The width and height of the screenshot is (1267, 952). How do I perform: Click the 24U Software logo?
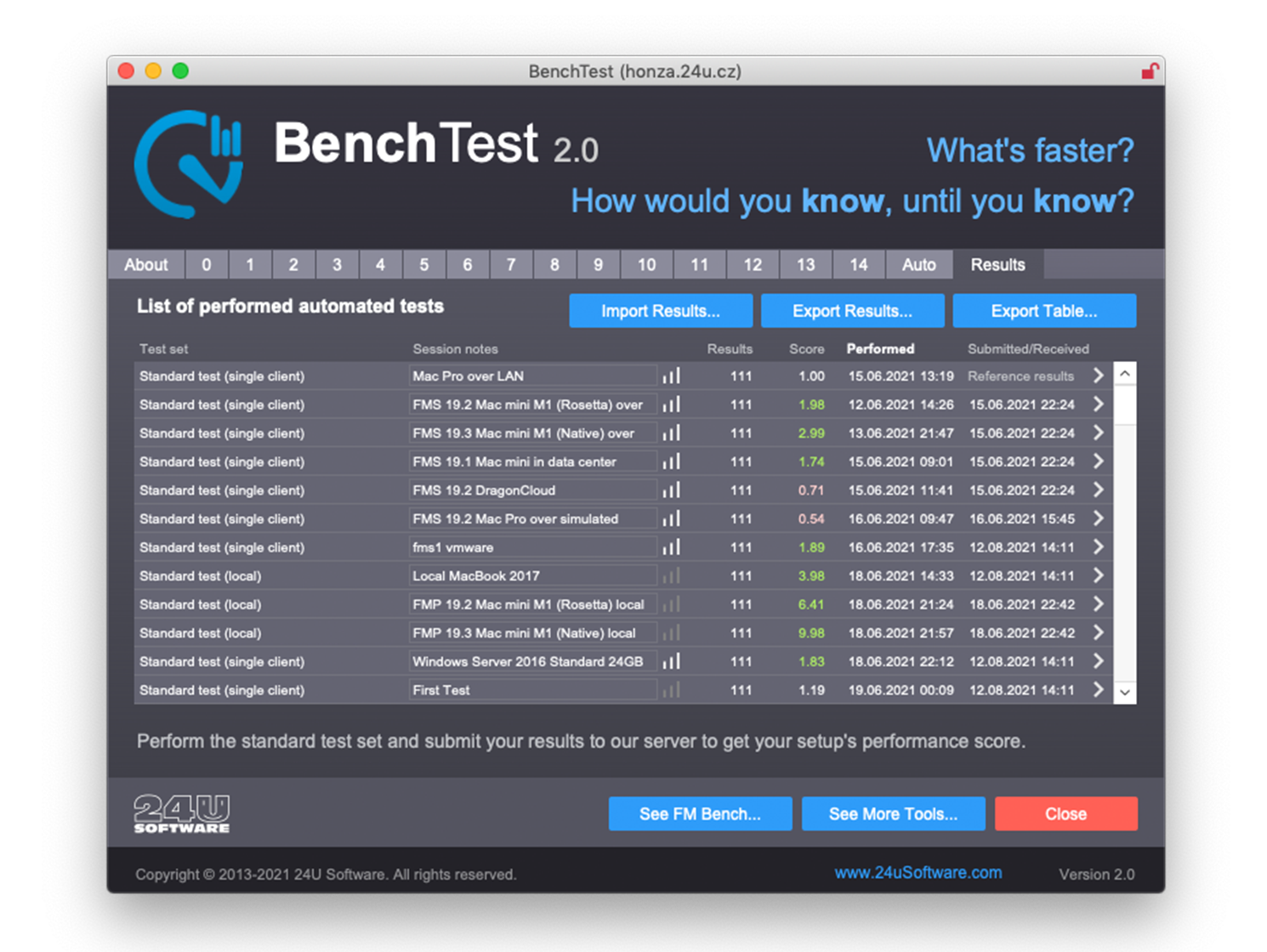click(182, 813)
